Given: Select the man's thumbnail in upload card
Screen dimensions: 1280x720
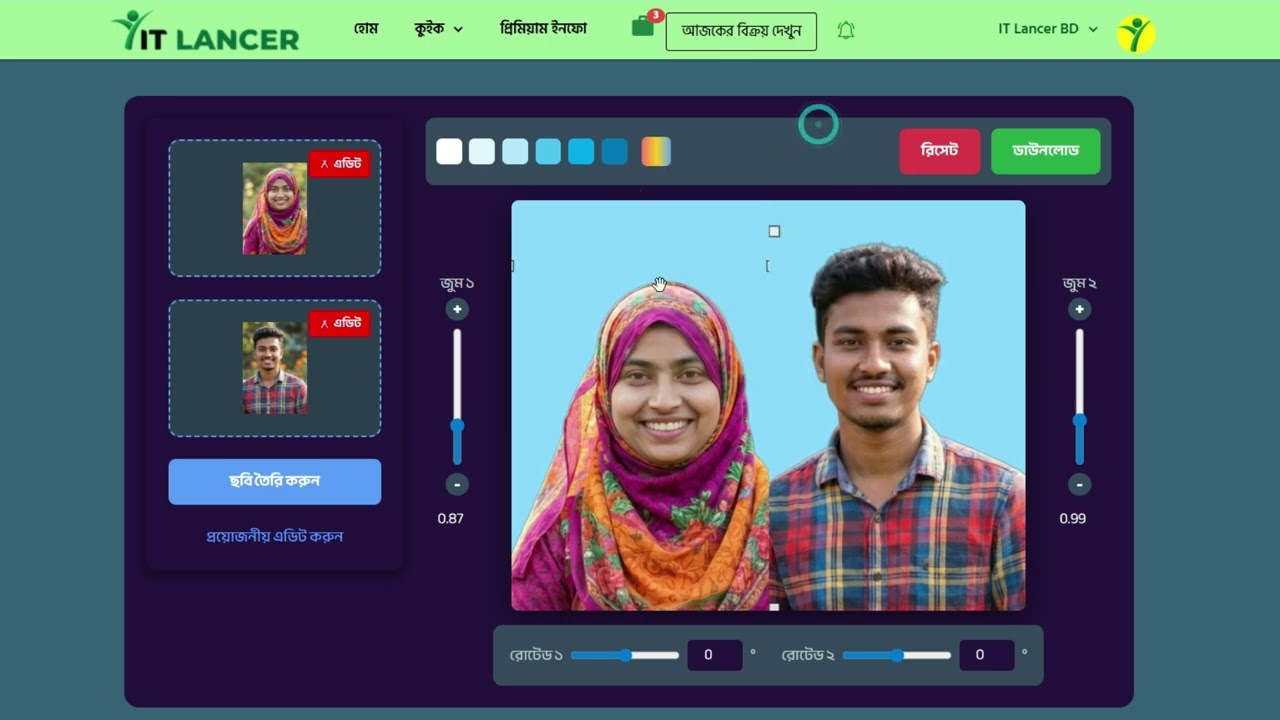Looking at the screenshot, I should click(275, 368).
